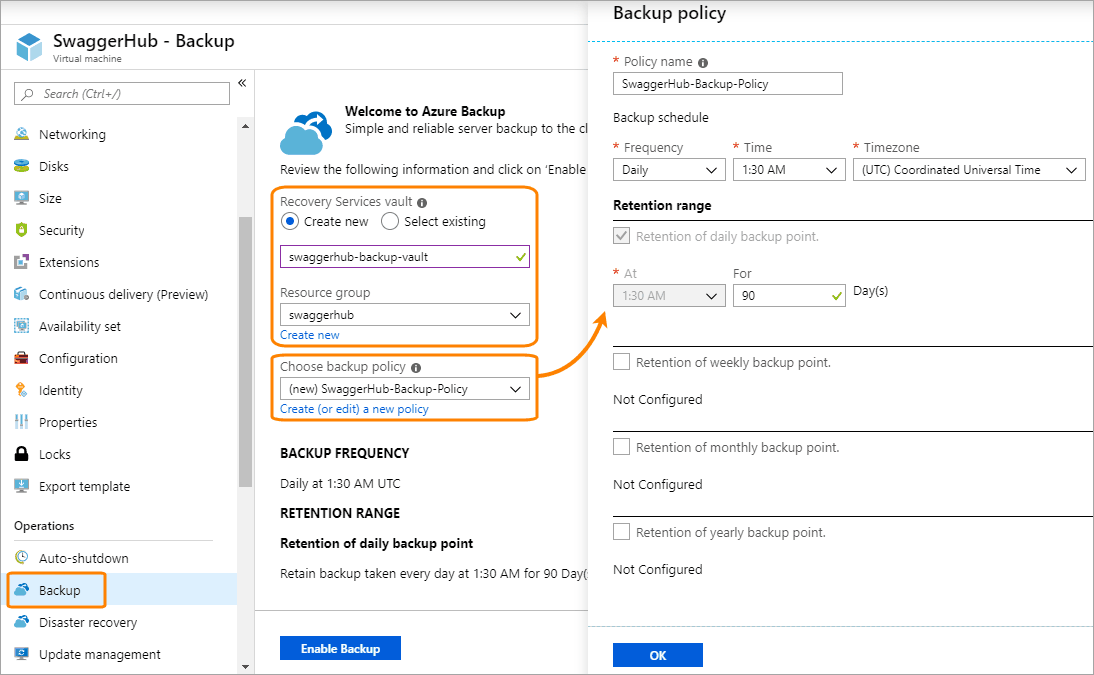Open the Timezone dropdown
Screen dimensions: 1094x675
coord(968,169)
